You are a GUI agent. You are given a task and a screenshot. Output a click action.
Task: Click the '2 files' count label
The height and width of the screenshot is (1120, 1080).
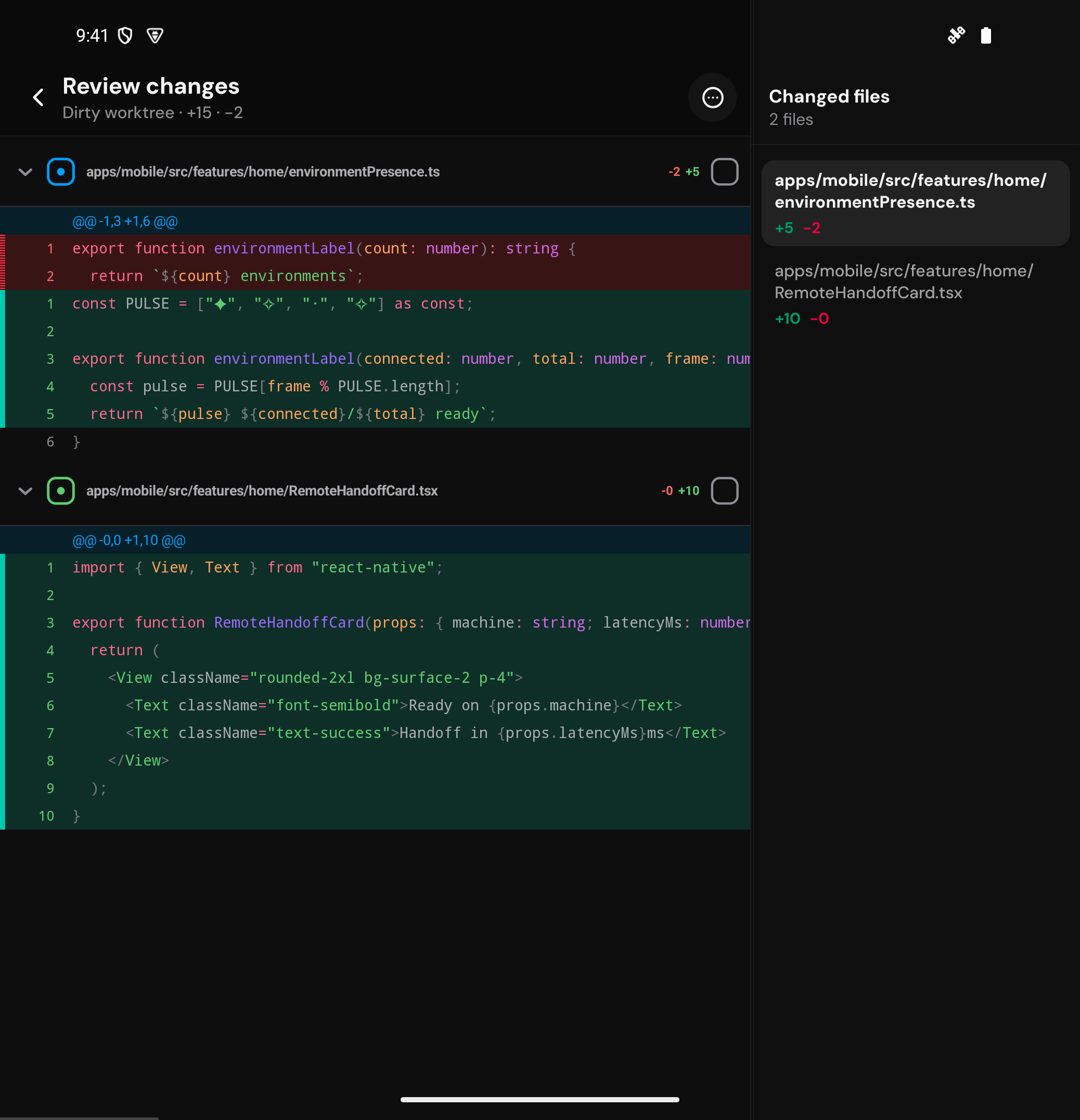(x=790, y=119)
